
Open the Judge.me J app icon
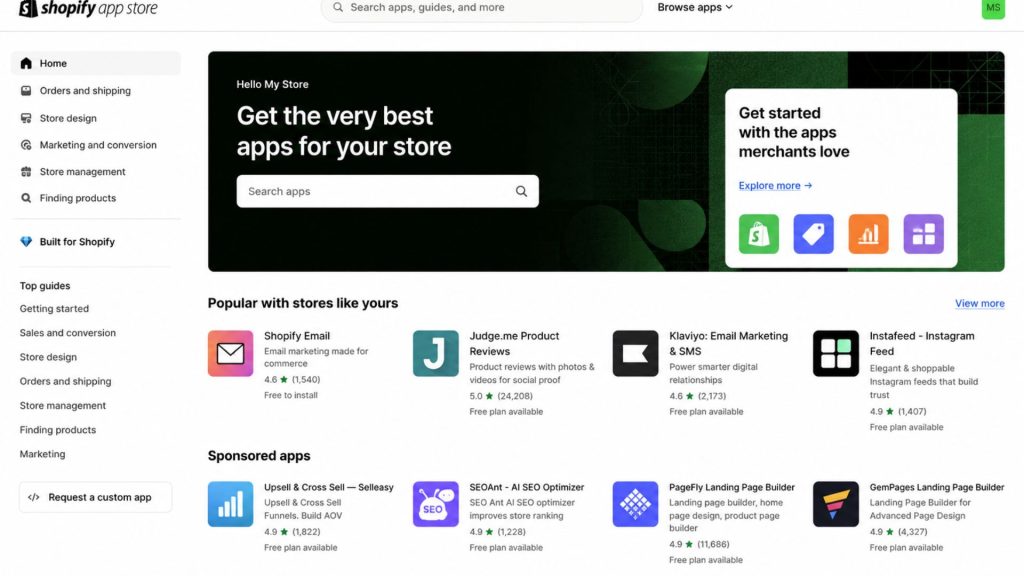[436, 353]
